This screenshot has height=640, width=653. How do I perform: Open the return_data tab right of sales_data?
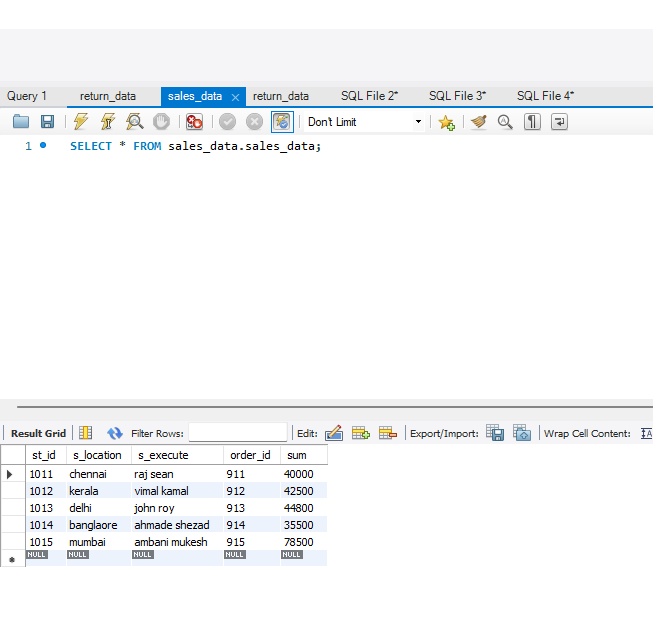pyautogui.click(x=281, y=96)
